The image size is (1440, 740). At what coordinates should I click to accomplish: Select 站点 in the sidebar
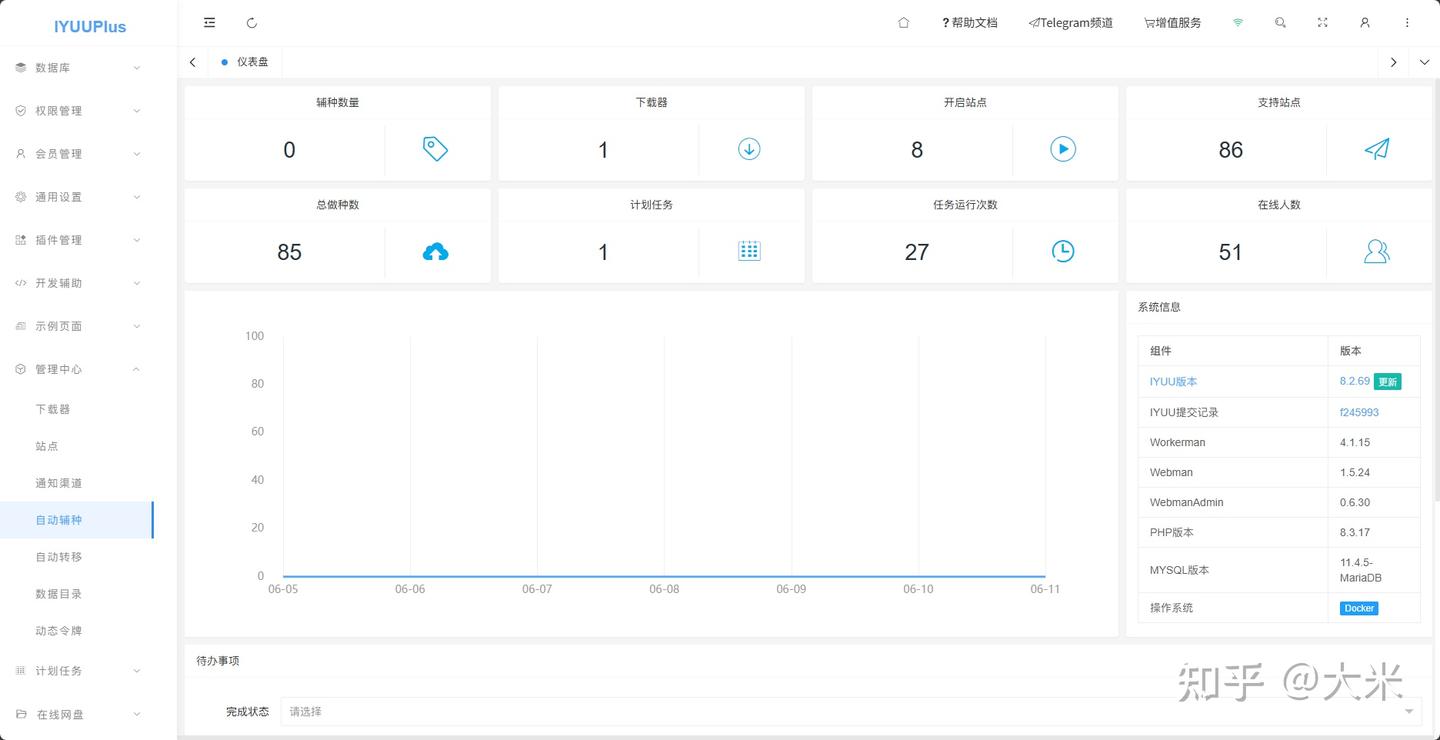(77, 446)
